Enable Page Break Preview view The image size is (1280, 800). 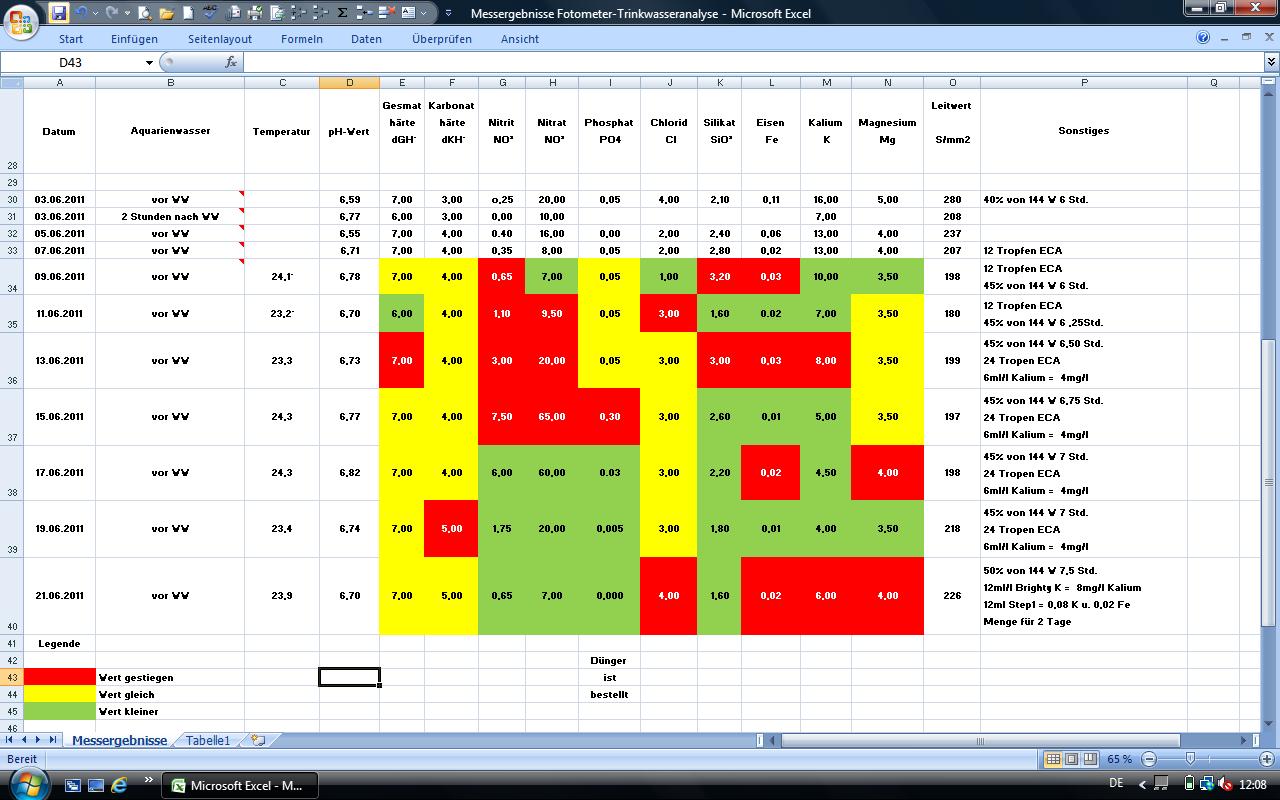pyautogui.click(x=1090, y=760)
